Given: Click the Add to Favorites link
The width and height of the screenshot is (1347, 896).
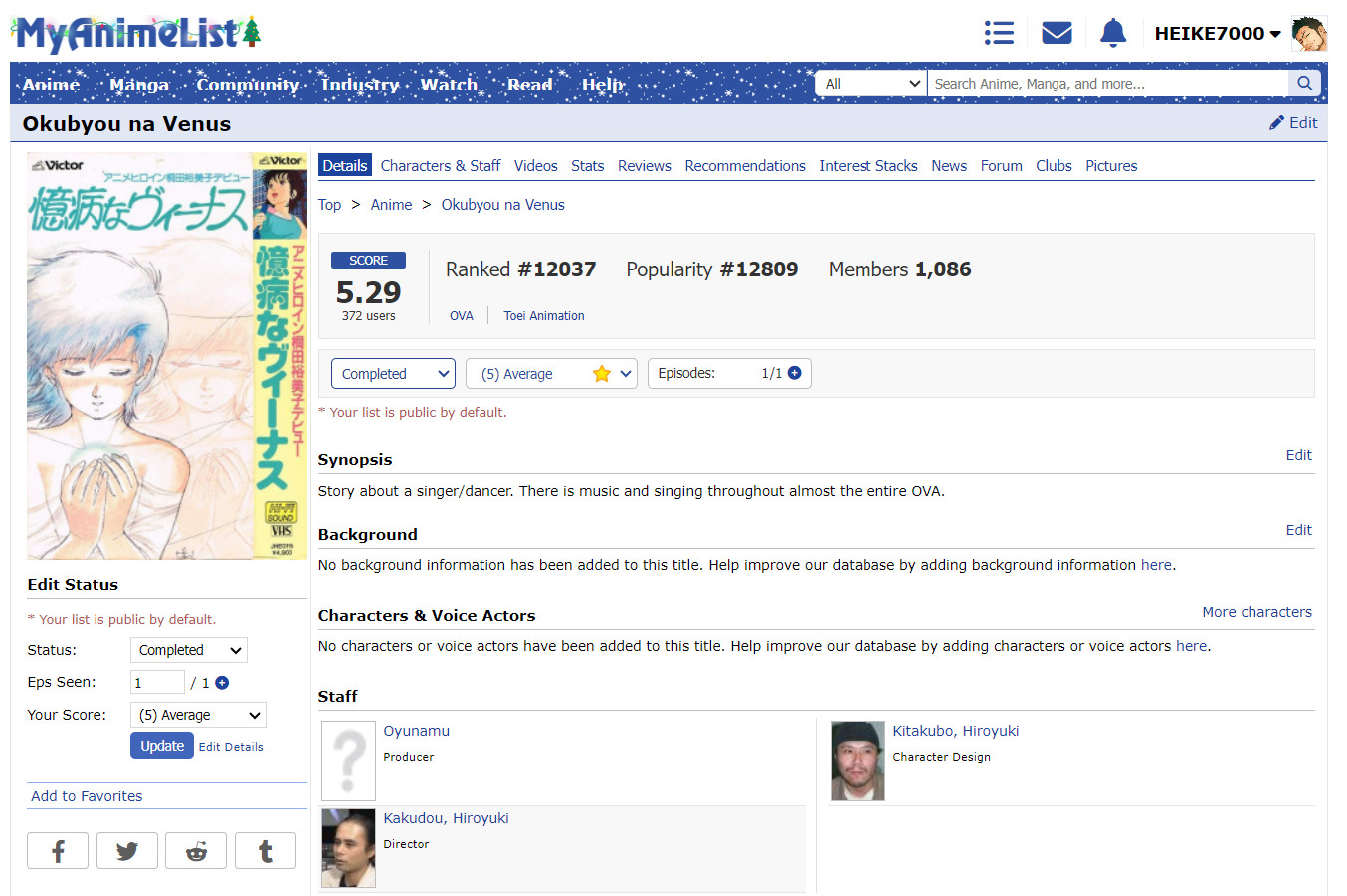Looking at the screenshot, I should pyautogui.click(x=87, y=796).
